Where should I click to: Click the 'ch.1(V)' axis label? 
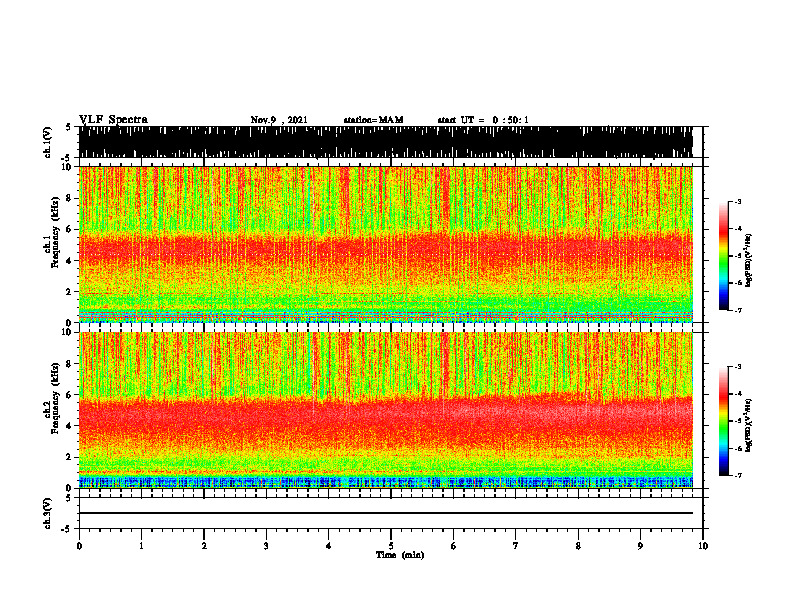[47, 142]
